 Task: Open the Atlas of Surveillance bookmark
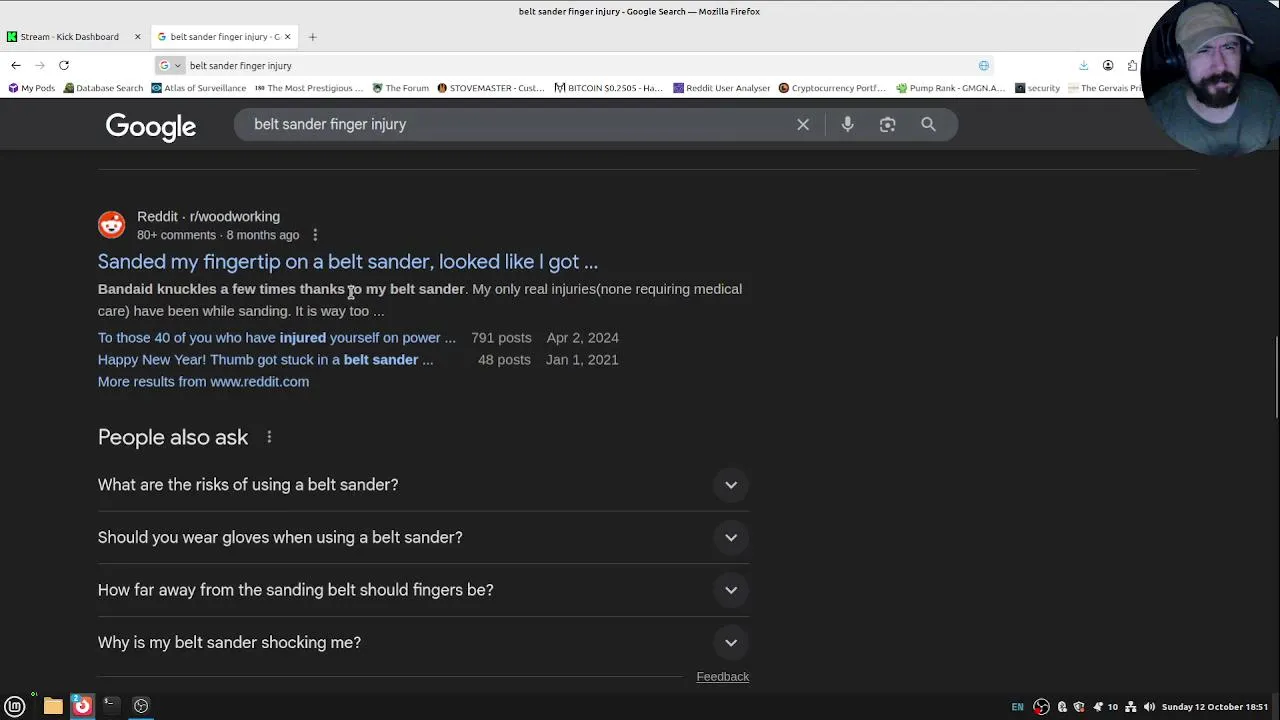(198, 88)
